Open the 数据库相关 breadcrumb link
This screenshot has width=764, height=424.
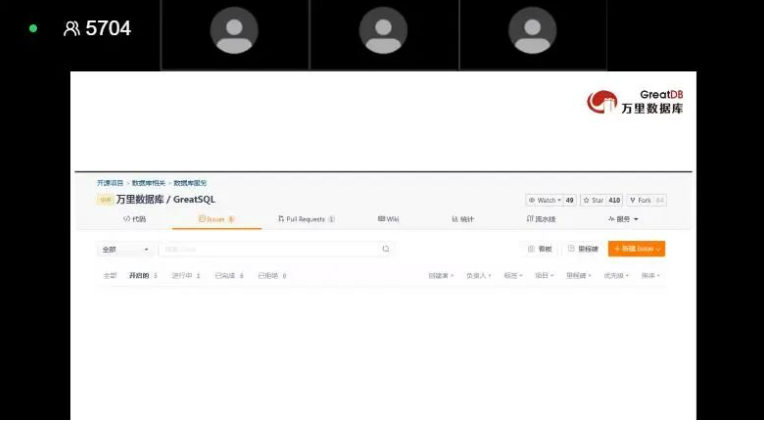click(149, 183)
